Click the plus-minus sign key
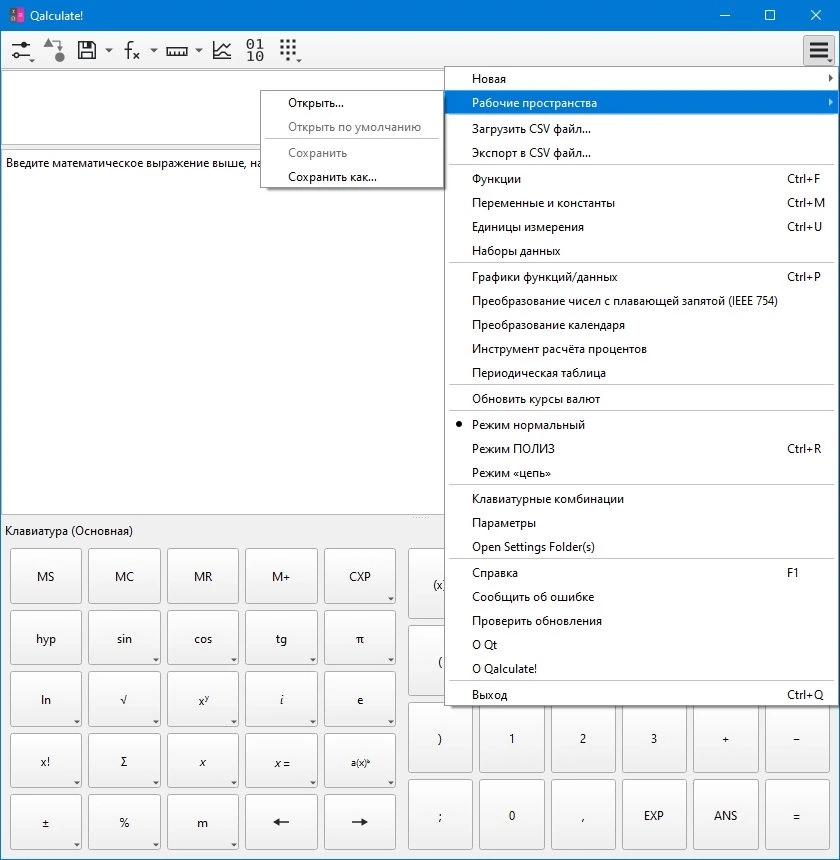The height and width of the screenshot is (860, 840). point(46,822)
